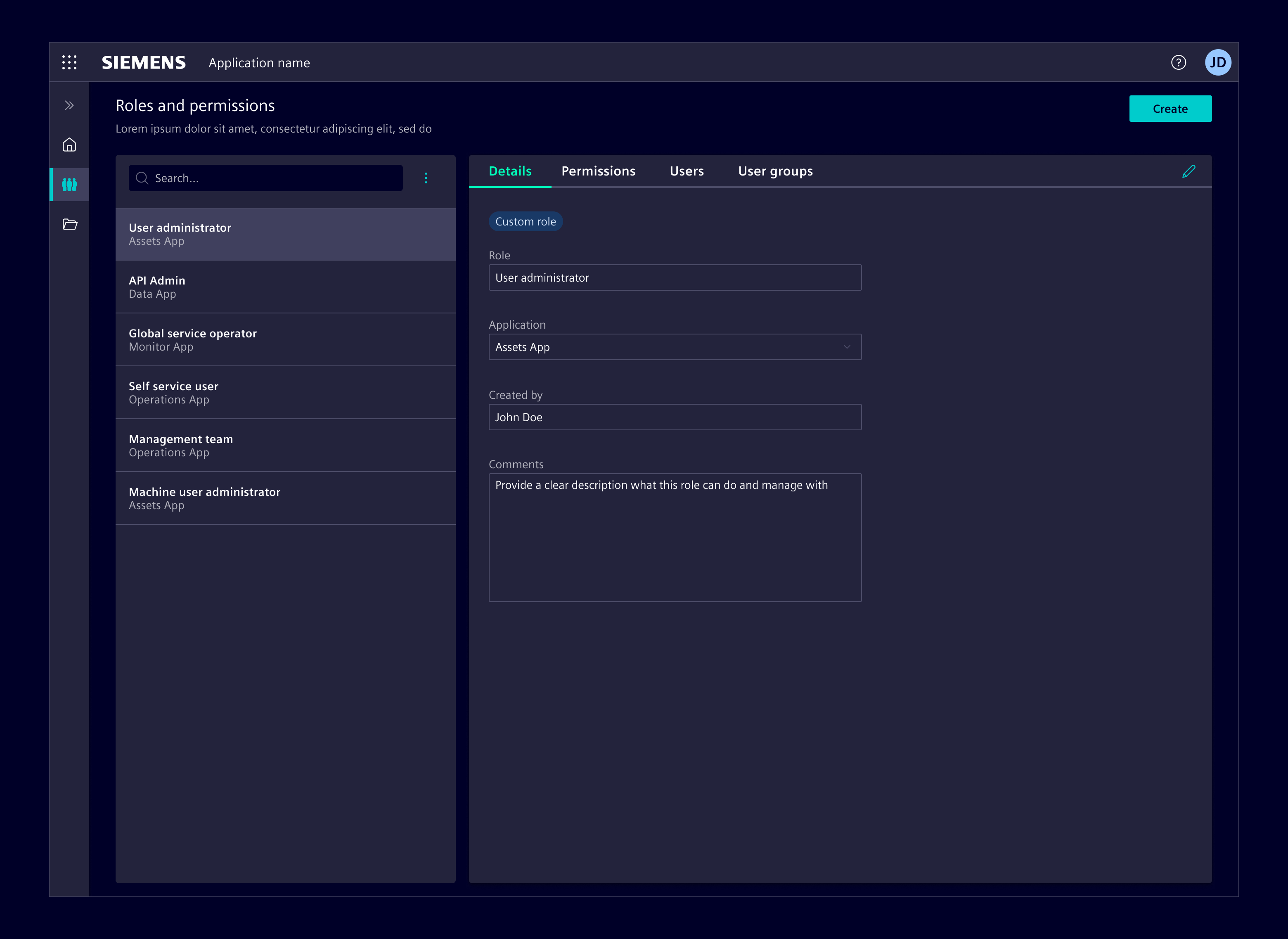Click the magnifier icon in search box
Viewport: 1288px width, 939px height.
(142, 178)
